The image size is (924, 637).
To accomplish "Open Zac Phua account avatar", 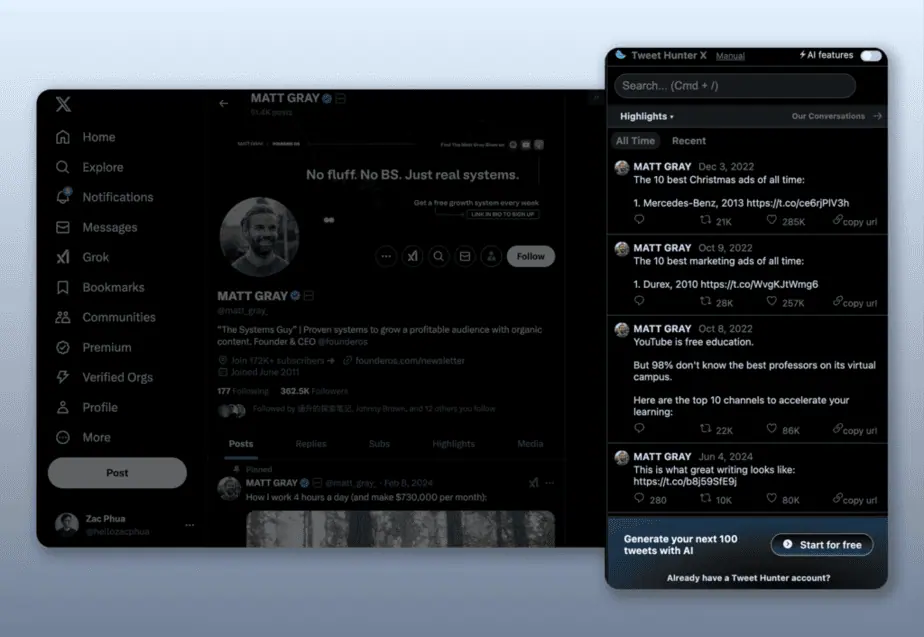I will (x=67, y=524).
